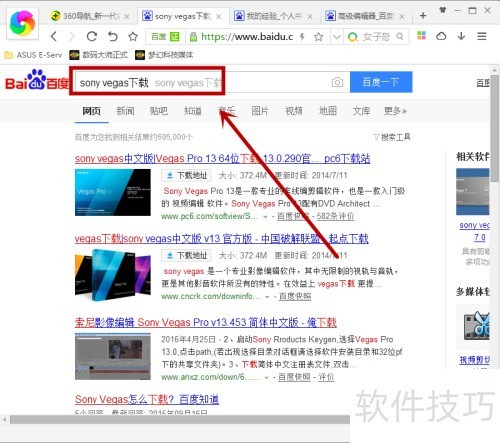Close the 我的经验 tab
Viewport: 500px width, 443px height.
pos(310,16)
